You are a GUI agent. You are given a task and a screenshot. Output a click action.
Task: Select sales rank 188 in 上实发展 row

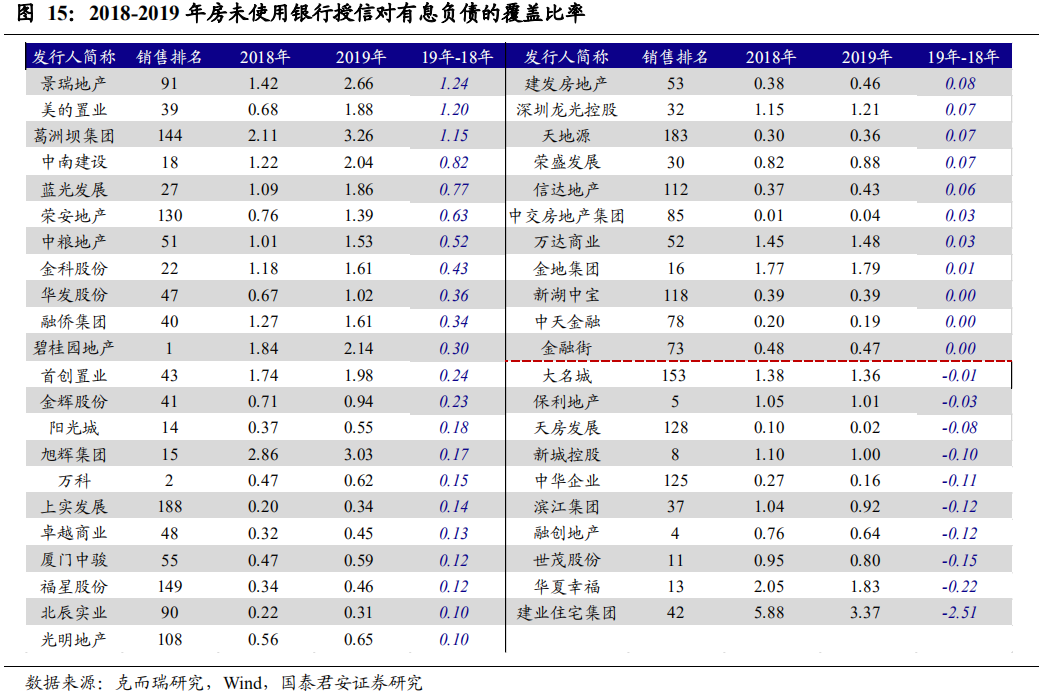170,507
